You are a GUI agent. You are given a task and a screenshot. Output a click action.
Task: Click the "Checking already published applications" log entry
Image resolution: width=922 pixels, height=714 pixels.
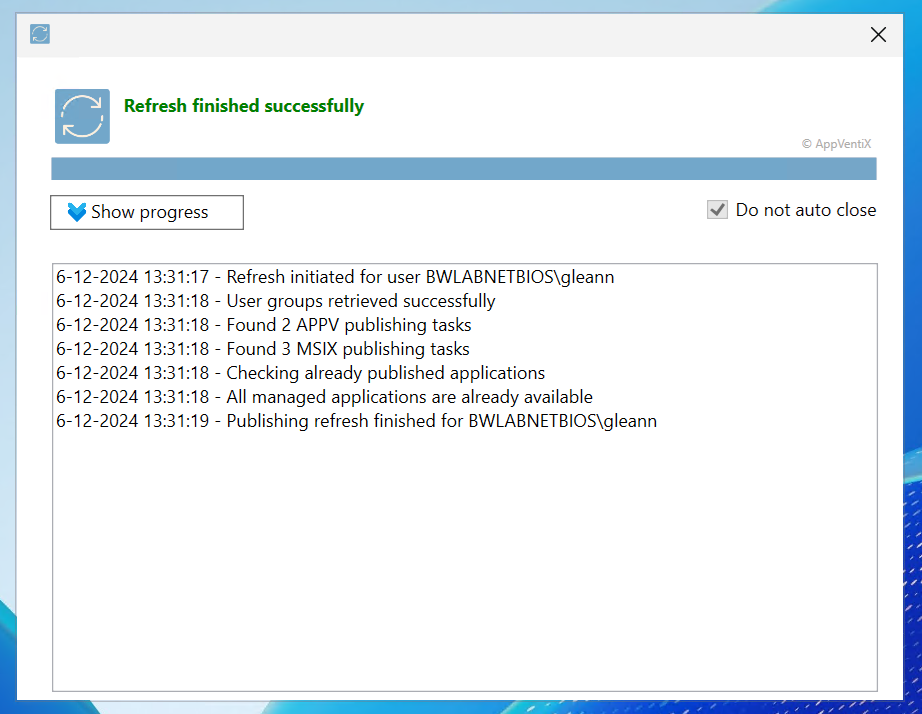click(x=300, y=373)
